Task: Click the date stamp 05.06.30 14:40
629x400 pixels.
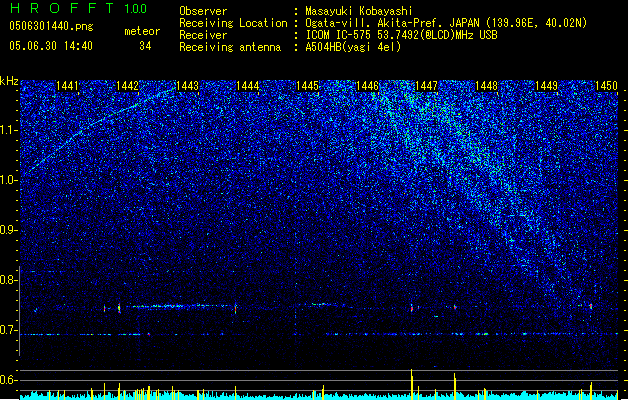Action: point(51,46)
